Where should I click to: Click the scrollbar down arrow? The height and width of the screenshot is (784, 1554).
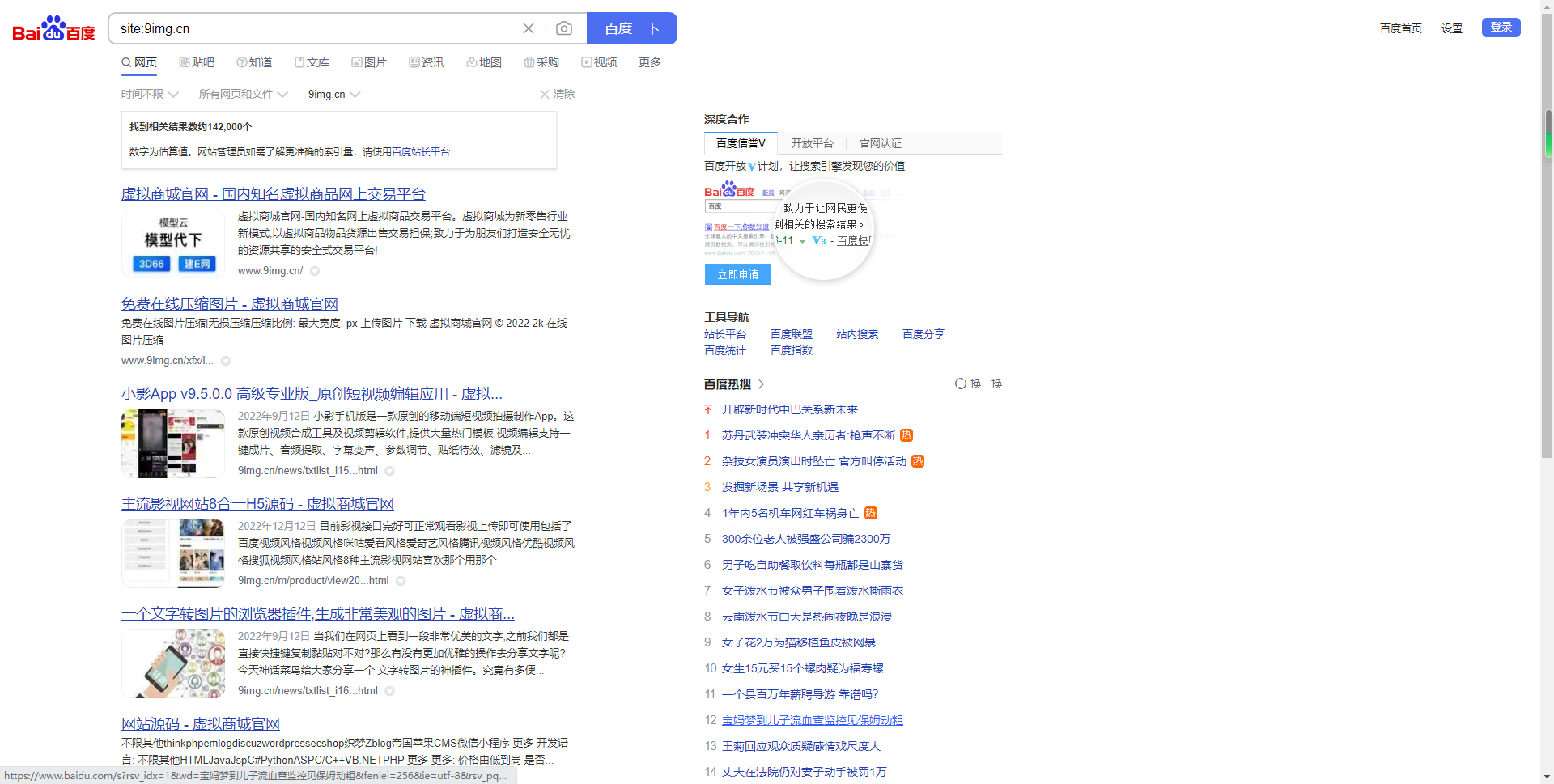point(1548,777)
